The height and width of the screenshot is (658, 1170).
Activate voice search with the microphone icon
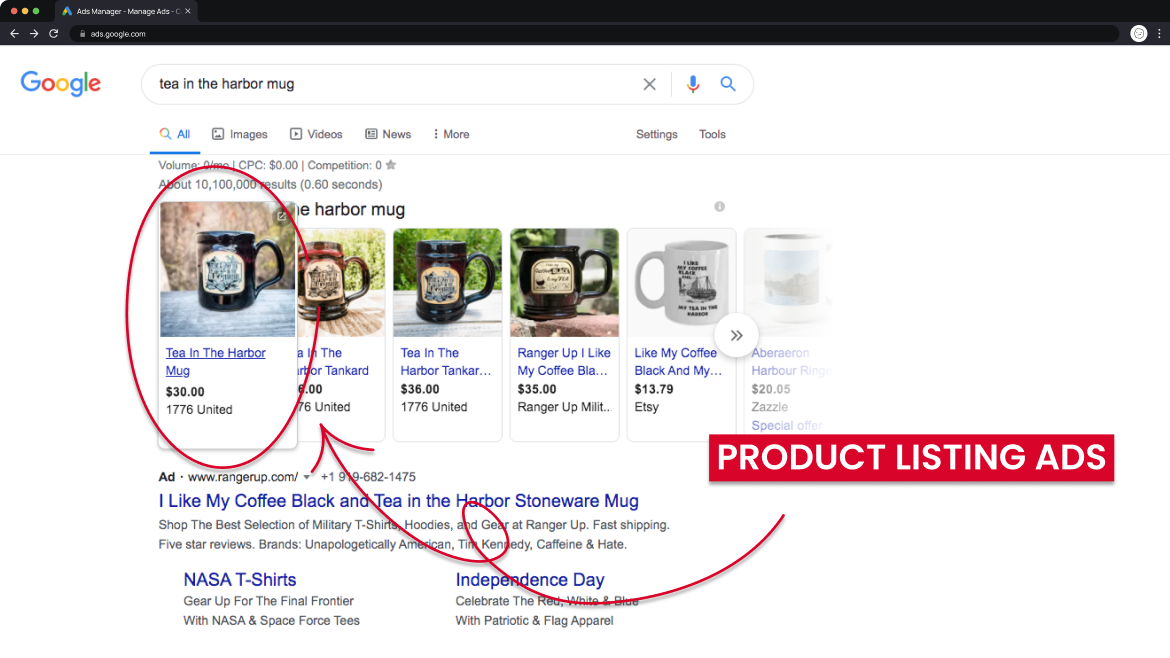coord(693,84)
